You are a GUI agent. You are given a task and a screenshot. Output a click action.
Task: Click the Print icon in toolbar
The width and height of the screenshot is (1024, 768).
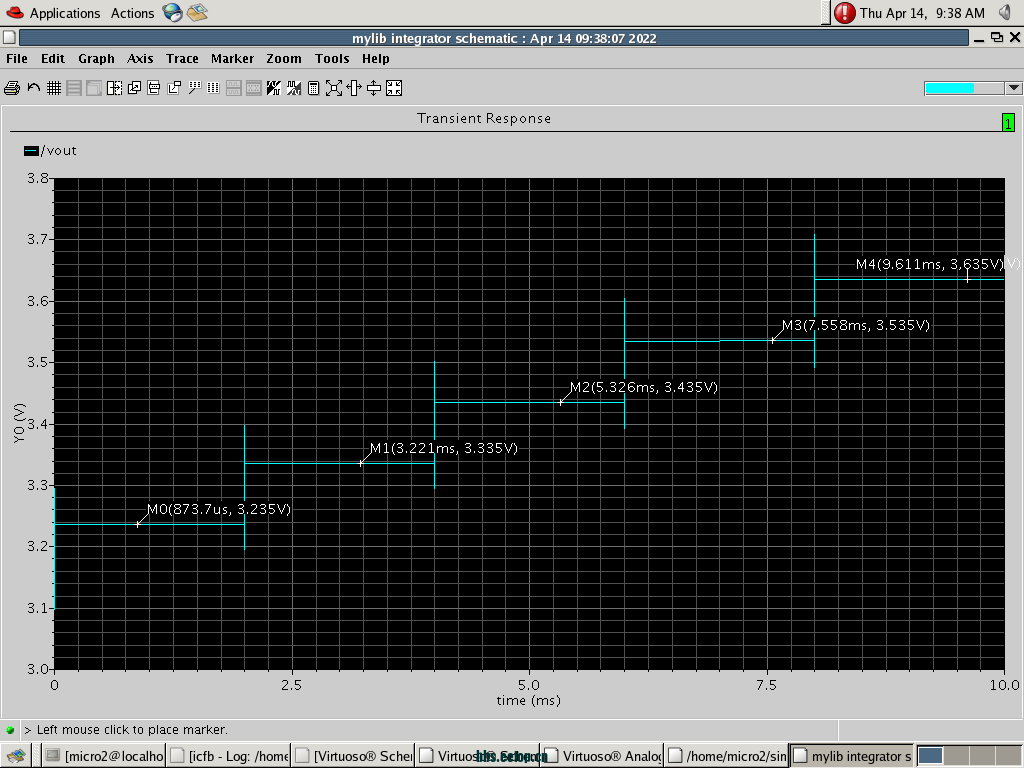12,88
